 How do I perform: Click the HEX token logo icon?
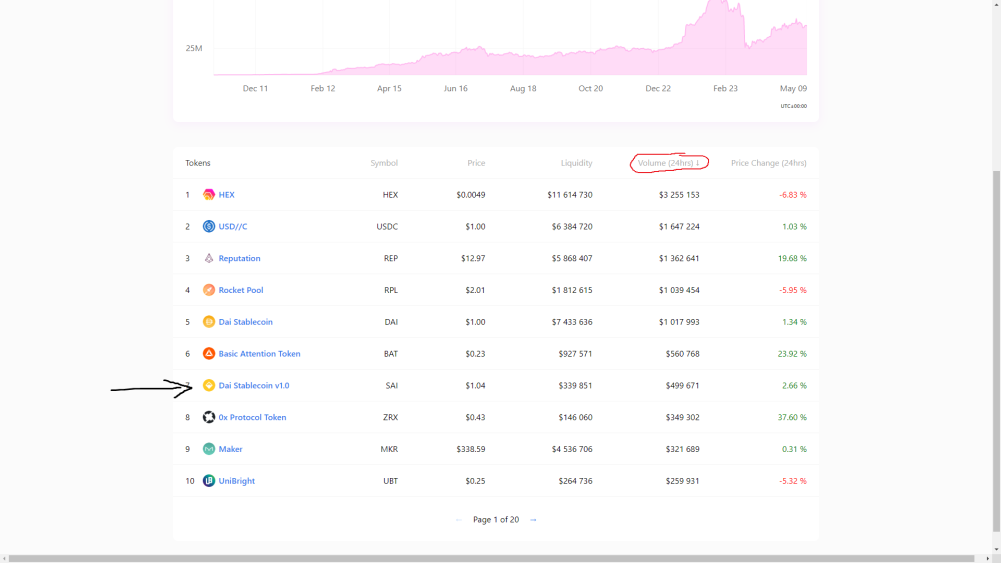click(x=209, y=195)
